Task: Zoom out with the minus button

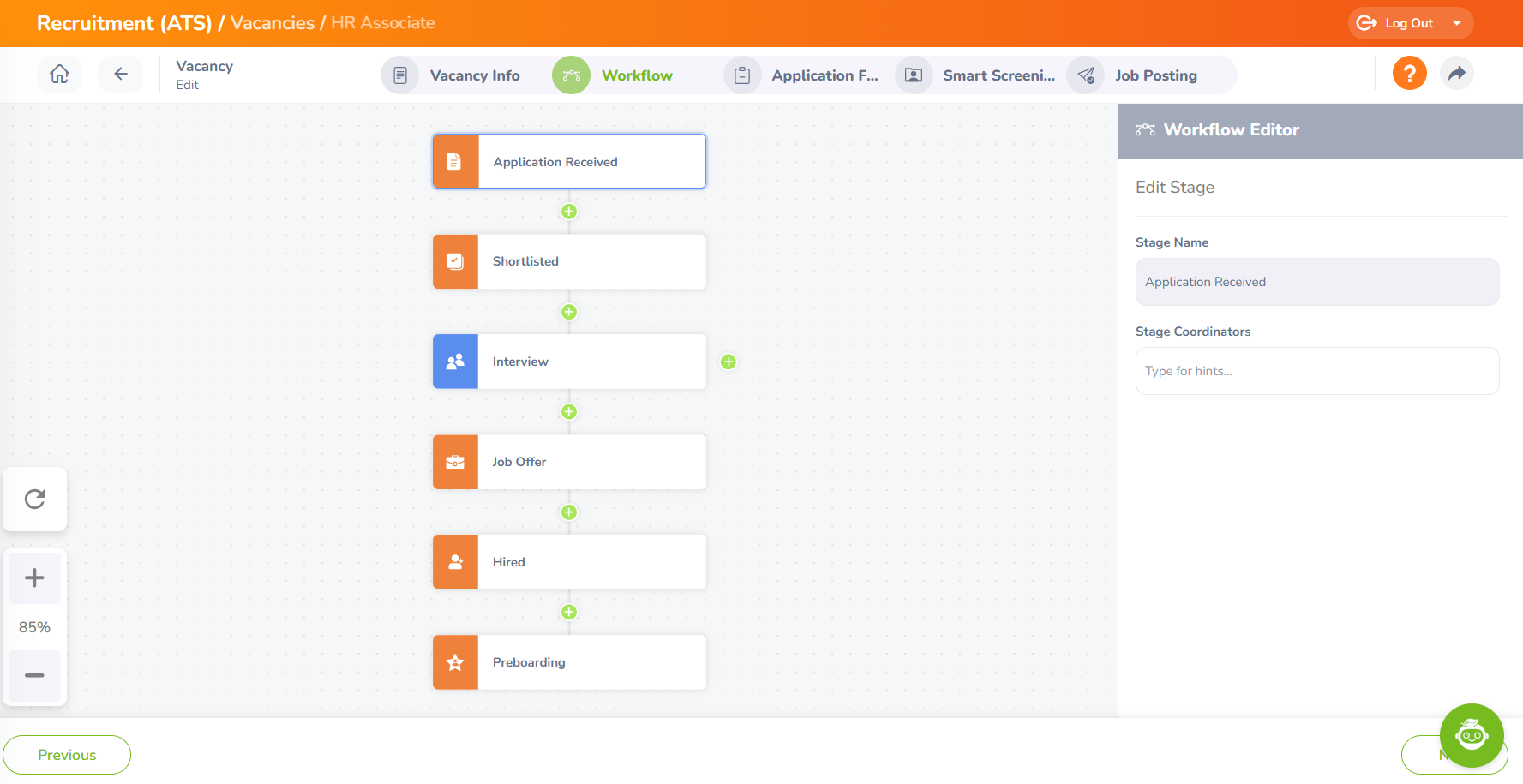Action: 35,675
